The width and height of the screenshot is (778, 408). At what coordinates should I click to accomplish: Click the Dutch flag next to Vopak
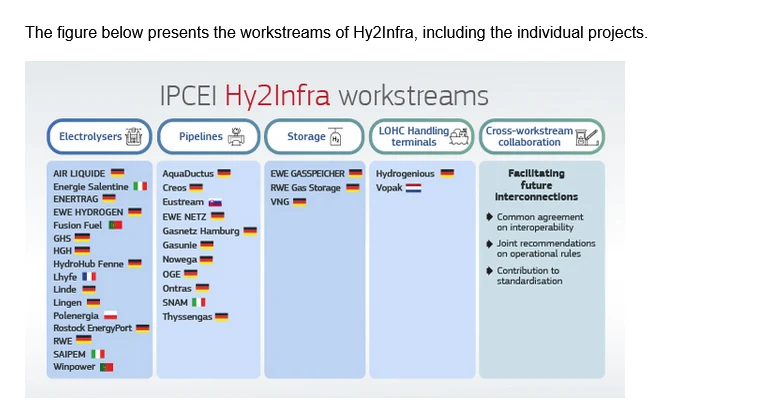coord(413,188)
